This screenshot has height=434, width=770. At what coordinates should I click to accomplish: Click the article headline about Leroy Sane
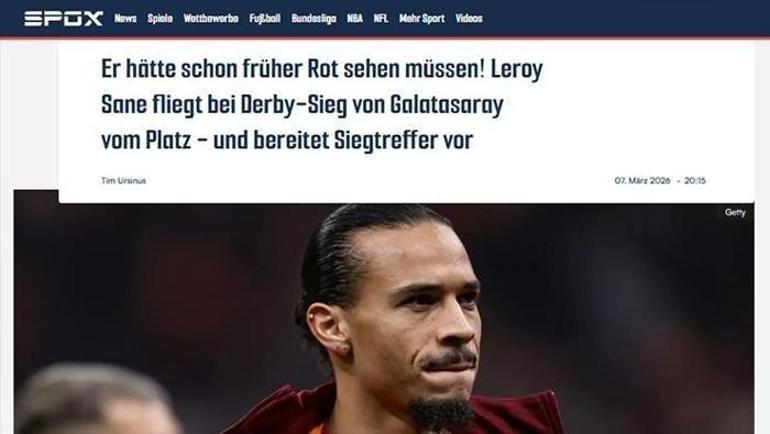tap(322, 105)
